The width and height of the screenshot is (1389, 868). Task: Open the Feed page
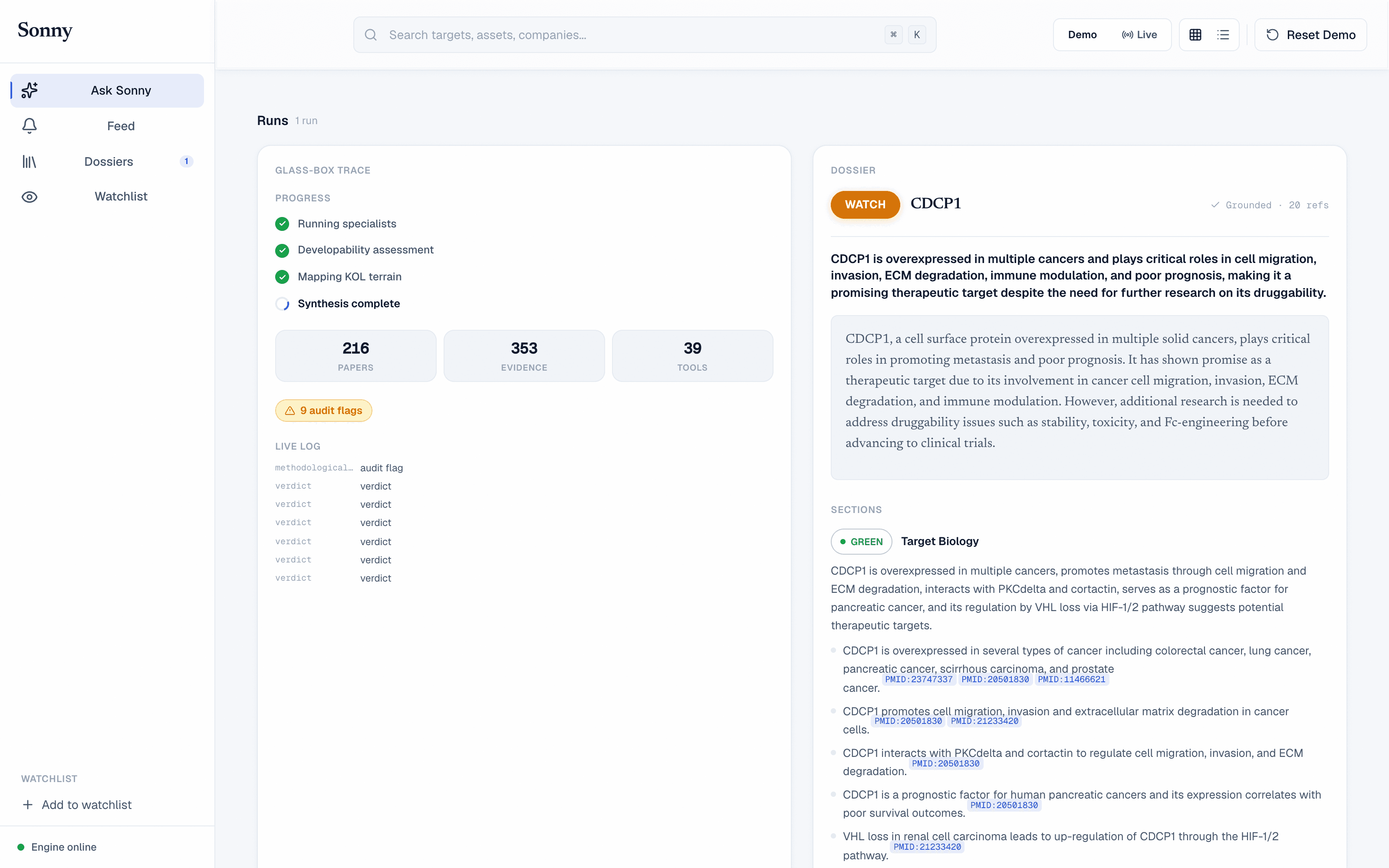coord(107,126)
